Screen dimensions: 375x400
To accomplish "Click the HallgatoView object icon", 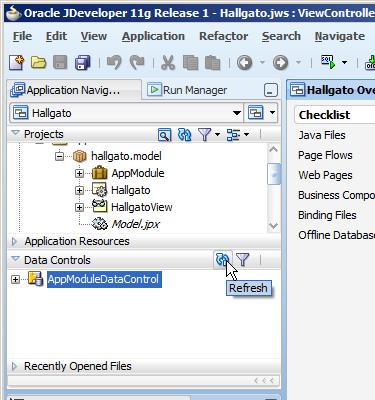I will (x=99, y=207).
